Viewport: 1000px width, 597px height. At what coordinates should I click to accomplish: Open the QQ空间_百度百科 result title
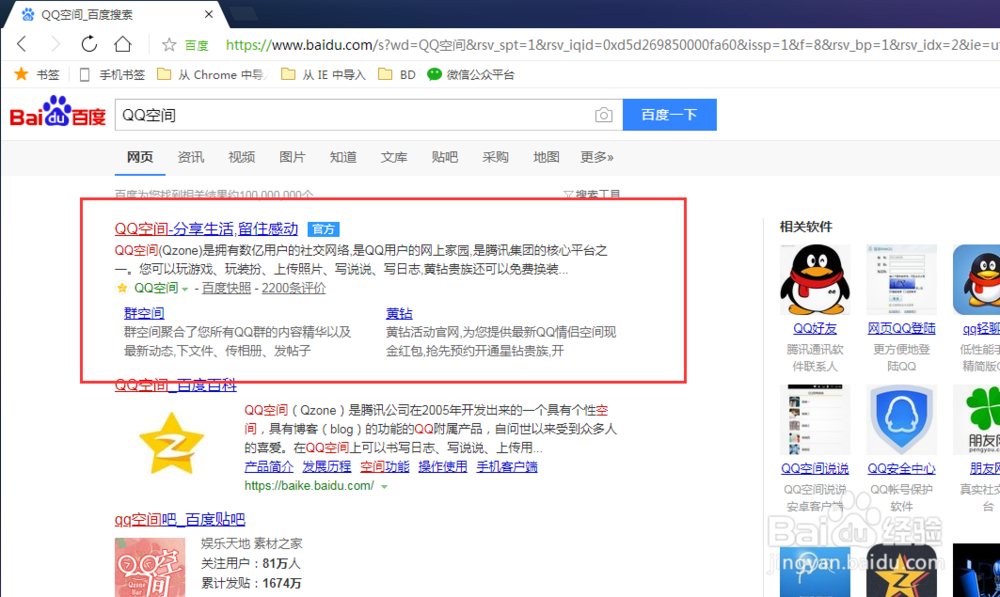tap(175, 385)
